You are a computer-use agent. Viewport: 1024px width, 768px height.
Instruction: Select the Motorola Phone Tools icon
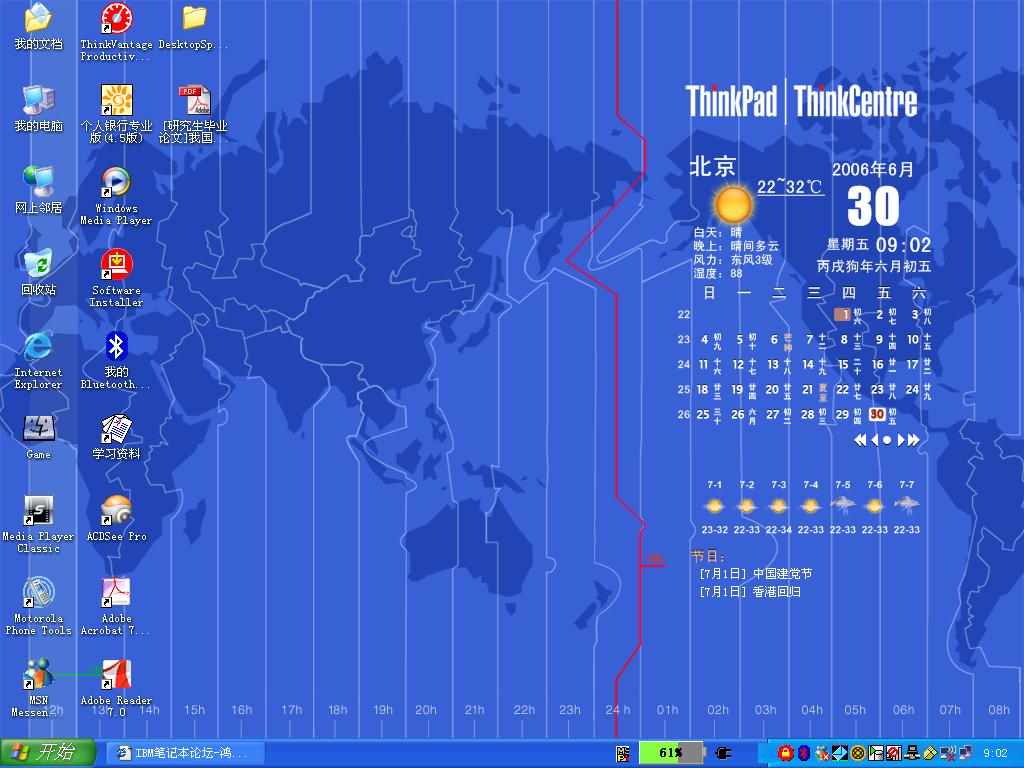click(x=38, y=593)
